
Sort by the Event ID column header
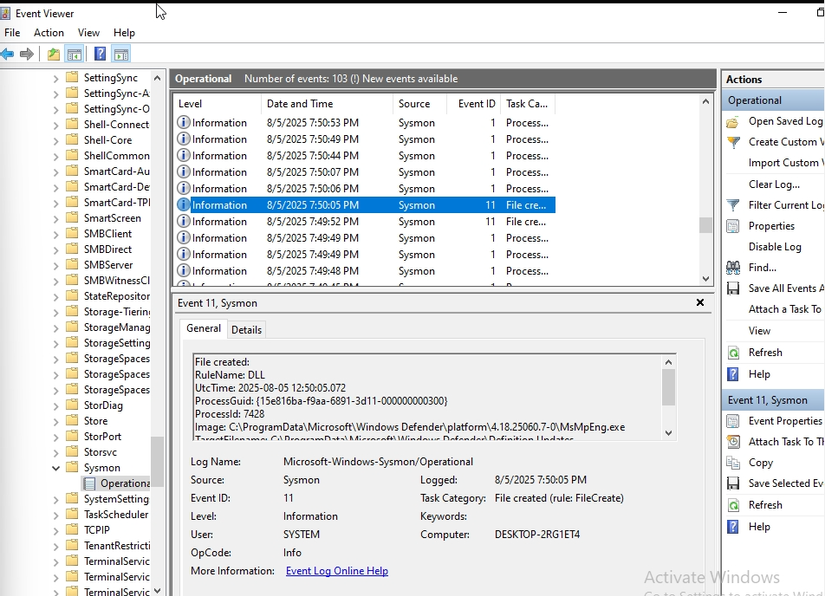[473, 104]
